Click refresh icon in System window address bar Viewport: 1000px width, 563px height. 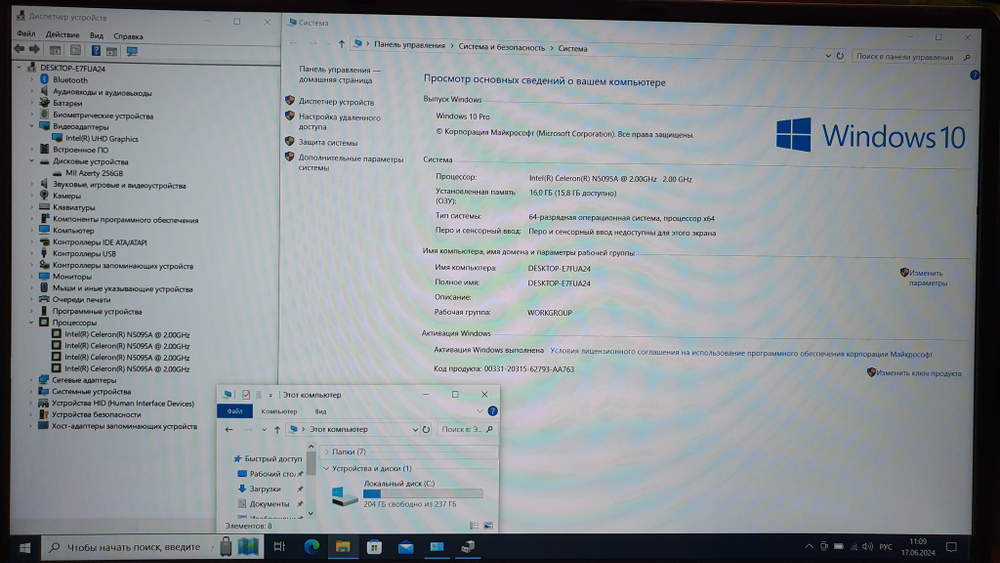840,56
